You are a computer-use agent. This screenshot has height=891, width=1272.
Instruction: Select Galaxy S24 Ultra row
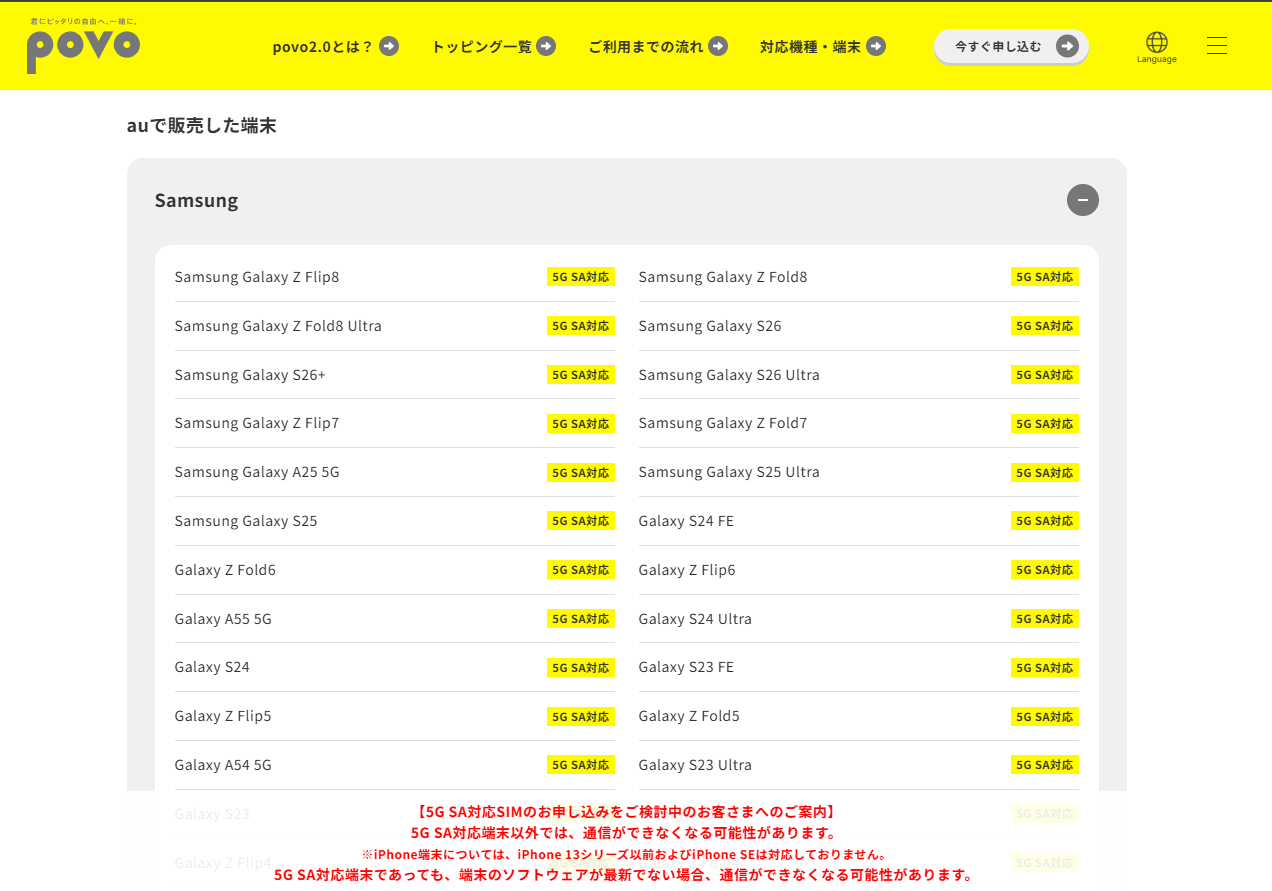click(x=859, y=619)
